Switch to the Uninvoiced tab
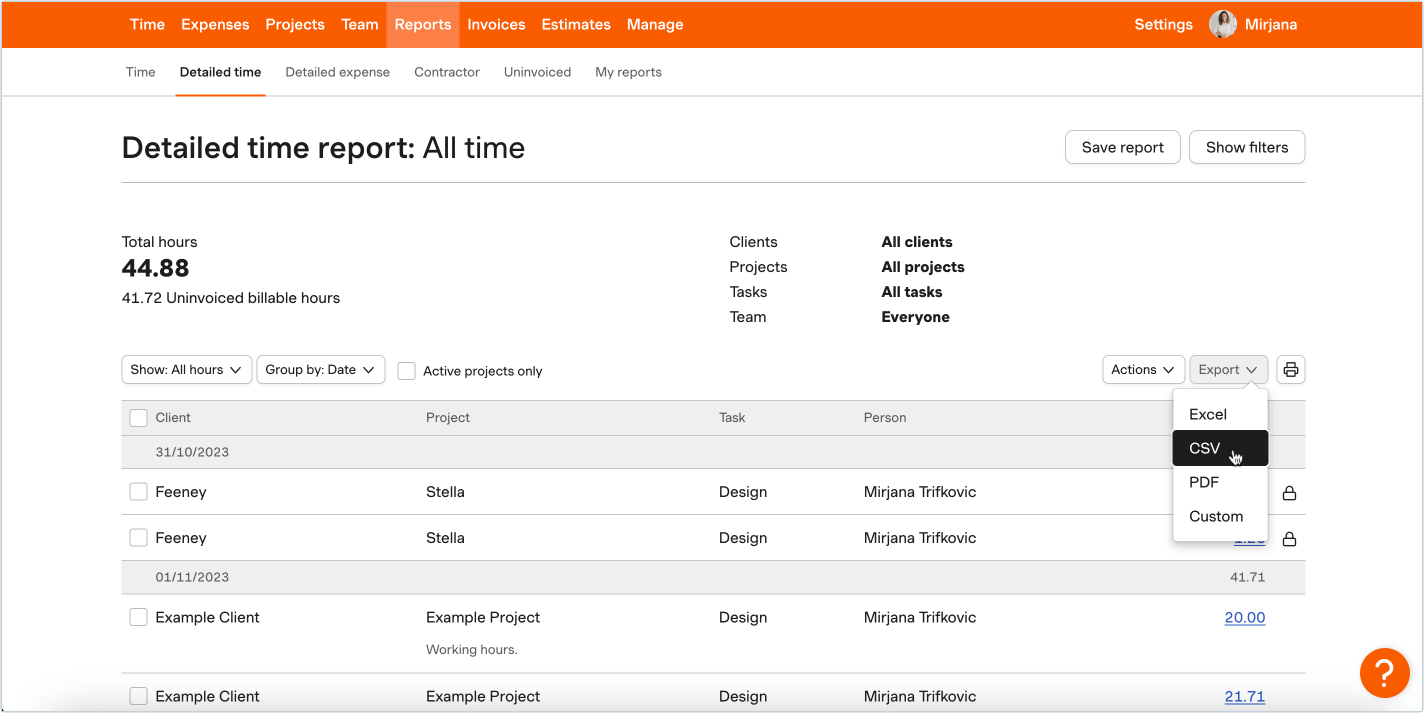The height and width of the screenshot is (713, 1424). pyautogui.click(x=537, y=72)
